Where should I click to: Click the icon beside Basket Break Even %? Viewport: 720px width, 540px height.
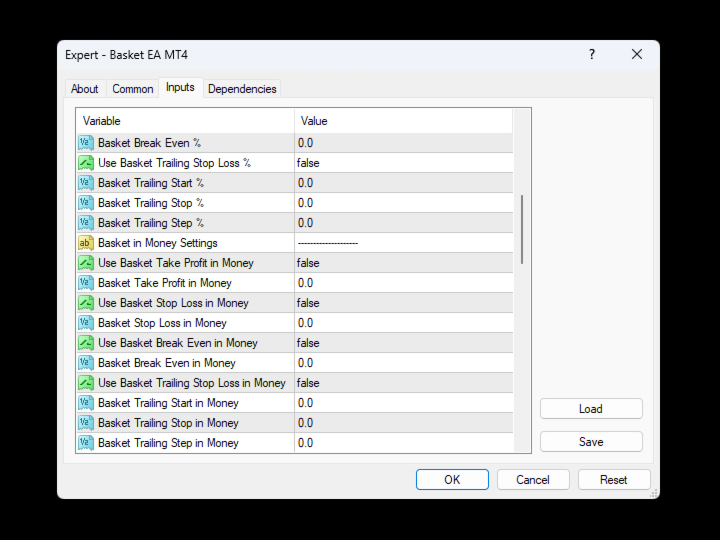[x=86, y=143]
